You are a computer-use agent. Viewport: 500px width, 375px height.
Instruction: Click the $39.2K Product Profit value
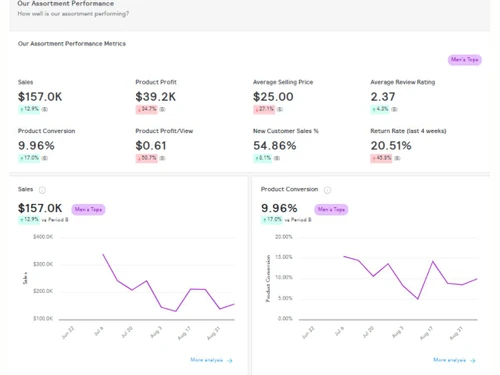pos(156,97)
